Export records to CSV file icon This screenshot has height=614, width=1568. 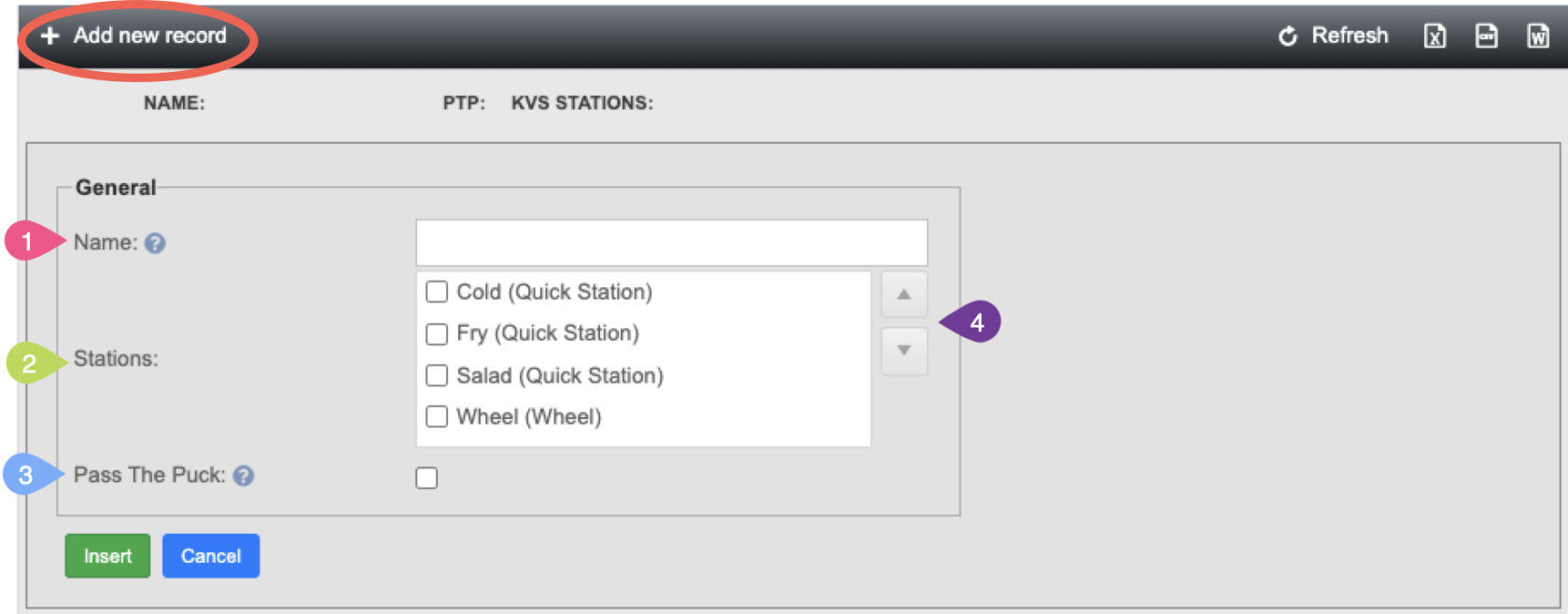coord(1487,35)
